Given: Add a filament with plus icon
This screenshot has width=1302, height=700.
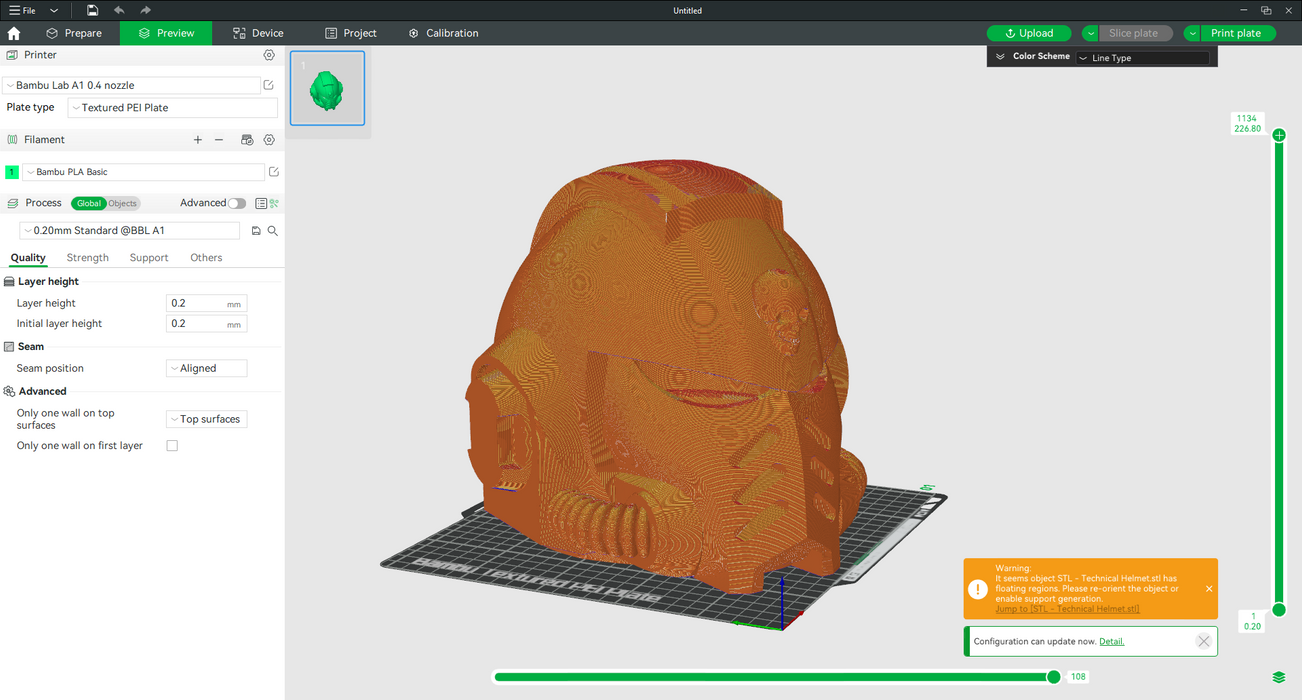Looking at the screenshot, I should click(198, 140).
